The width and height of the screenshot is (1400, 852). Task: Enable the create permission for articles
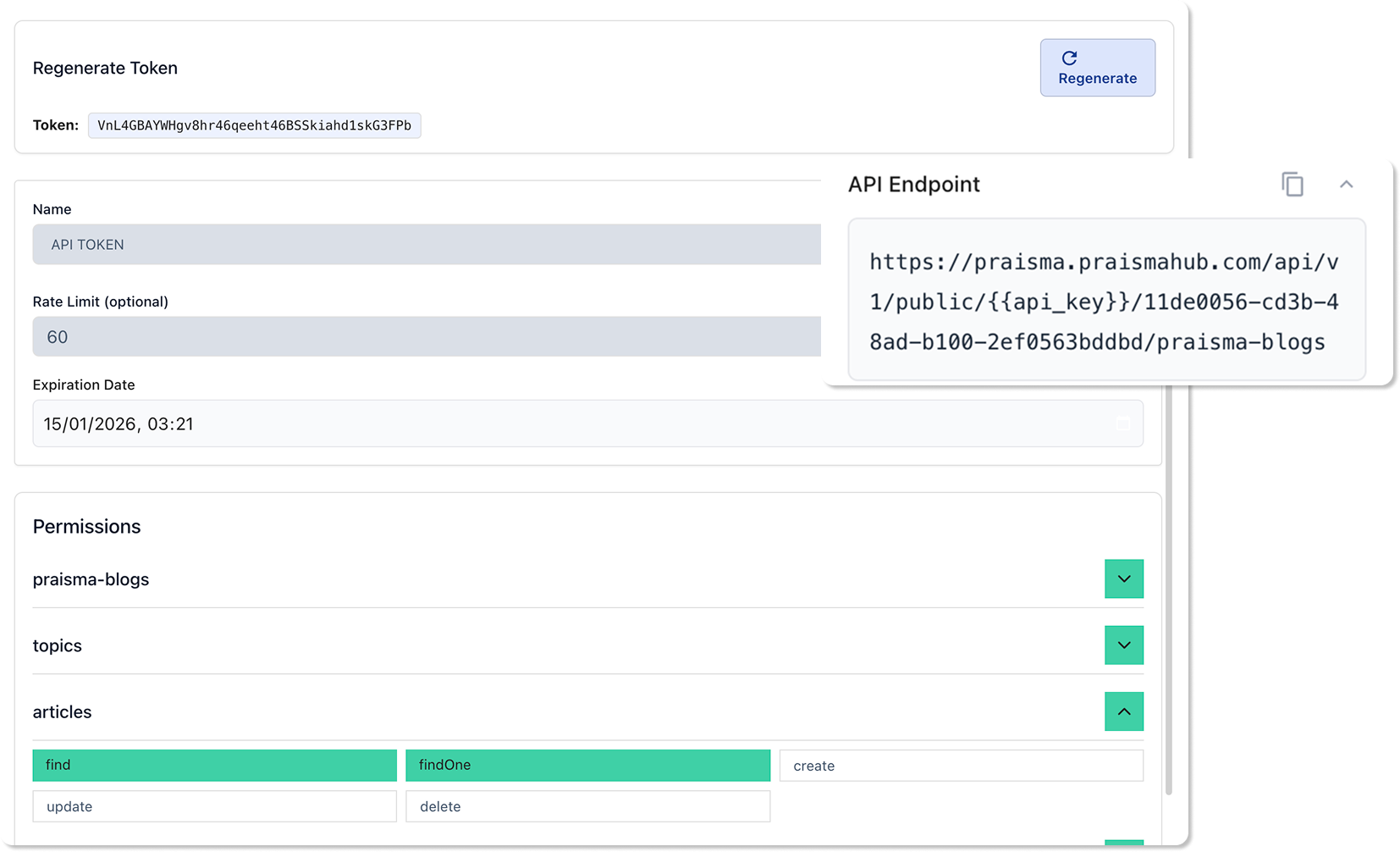pyautogui.click(x=962, y=765)
